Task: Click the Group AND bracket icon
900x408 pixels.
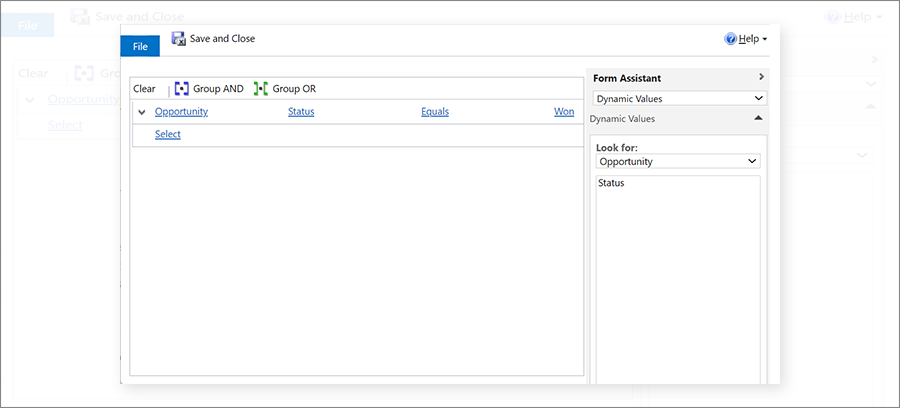Action: 181,89
